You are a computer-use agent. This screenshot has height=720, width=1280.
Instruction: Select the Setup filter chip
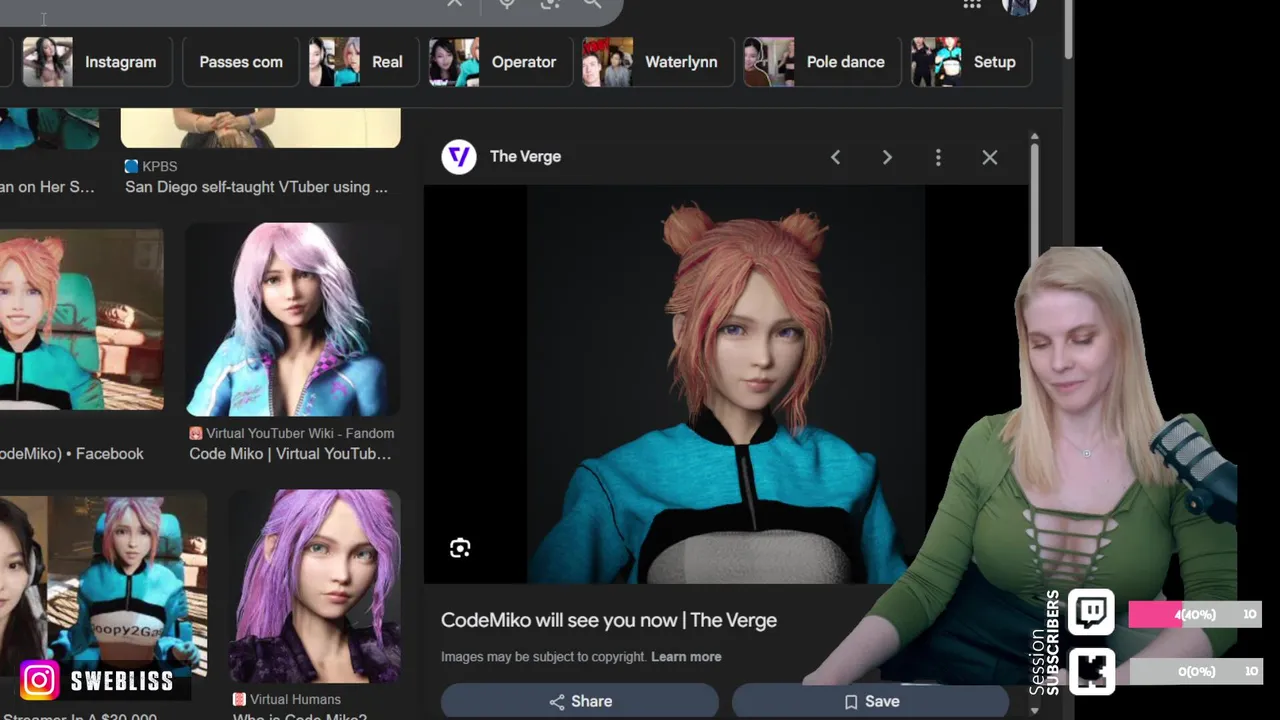coord(970,62)
